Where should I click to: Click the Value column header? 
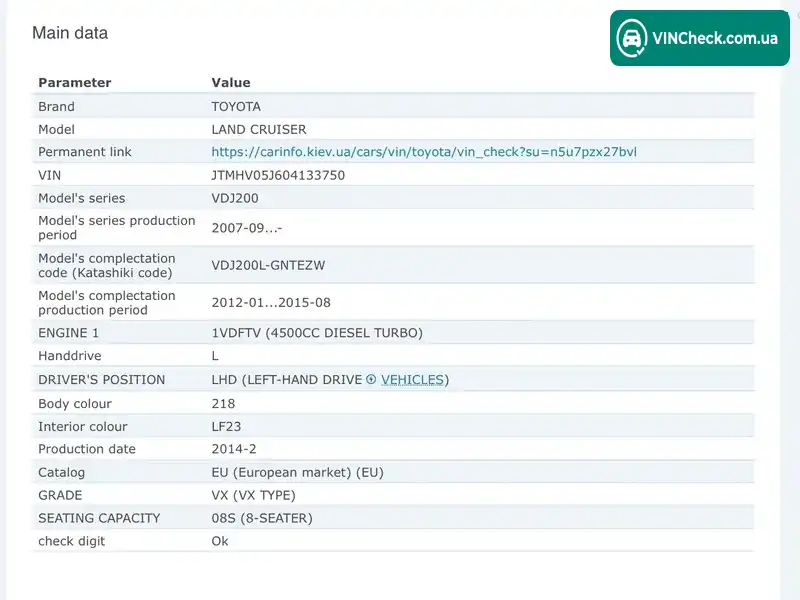point(231,83)
